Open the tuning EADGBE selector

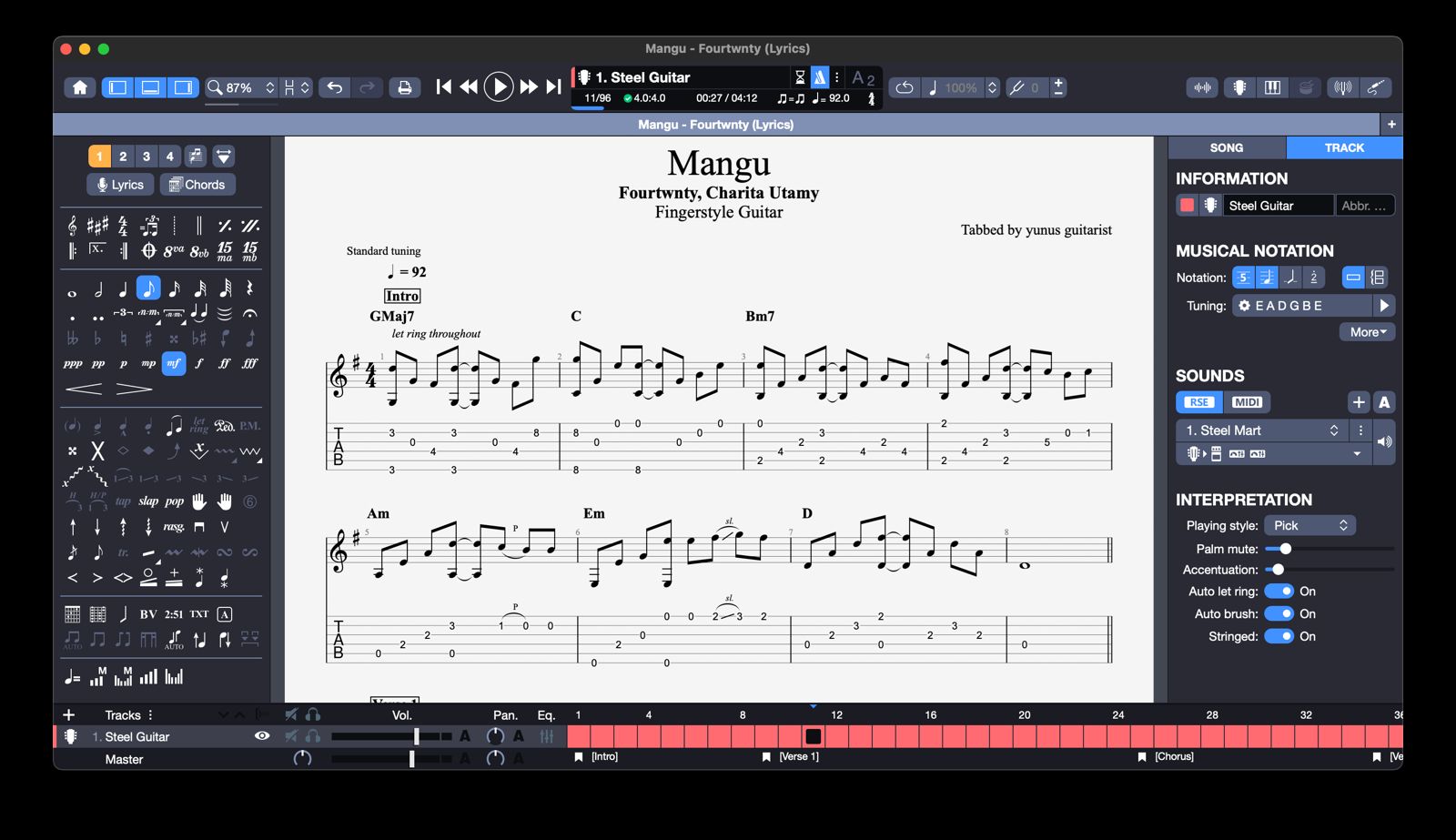tap(1302, 306)
